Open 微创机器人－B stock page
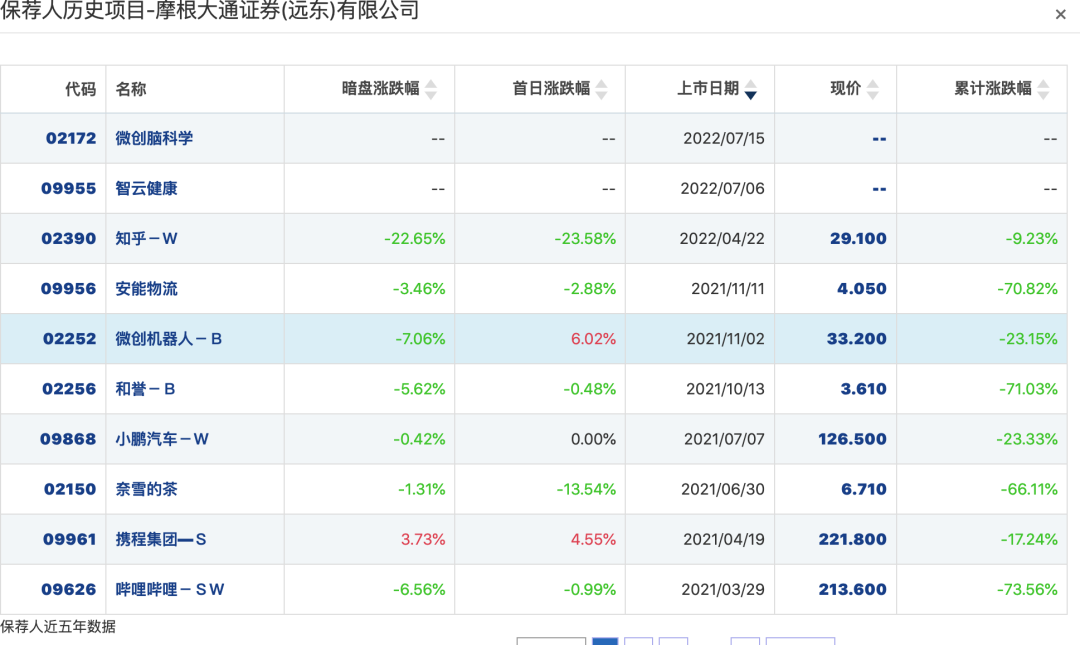 point(169,339)
